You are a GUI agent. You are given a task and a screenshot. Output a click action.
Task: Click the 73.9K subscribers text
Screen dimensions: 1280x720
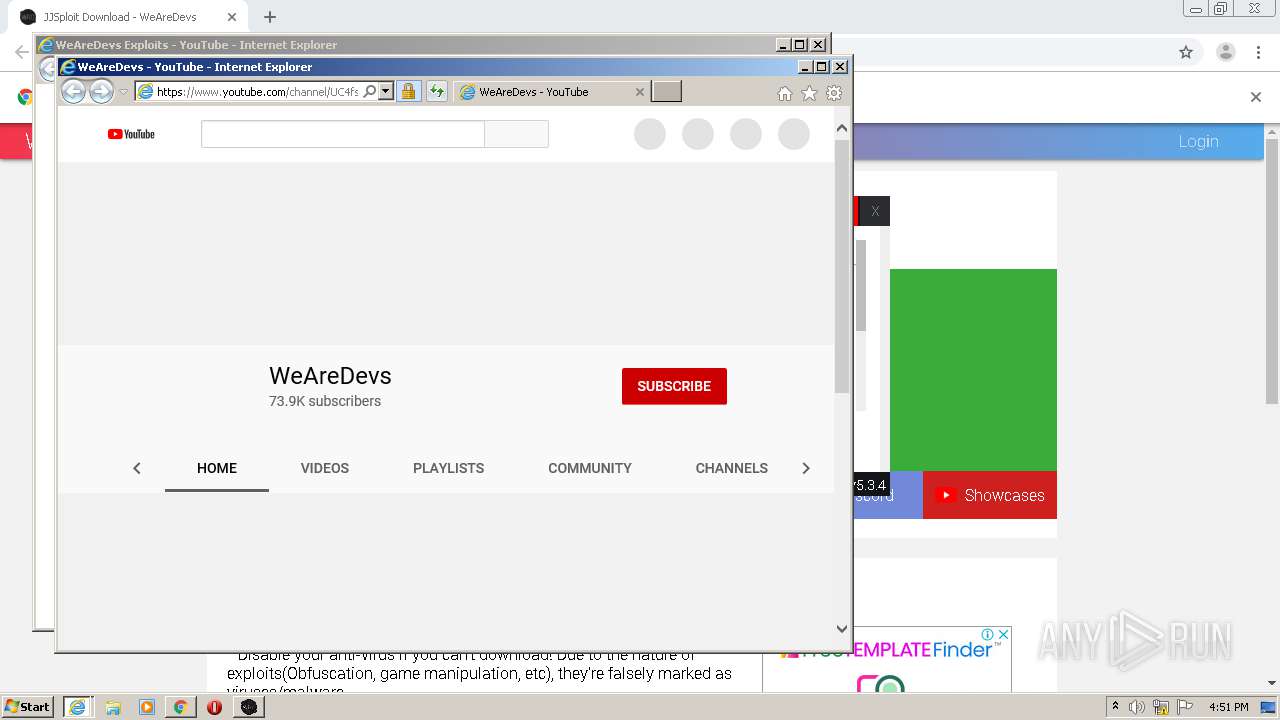325,401
